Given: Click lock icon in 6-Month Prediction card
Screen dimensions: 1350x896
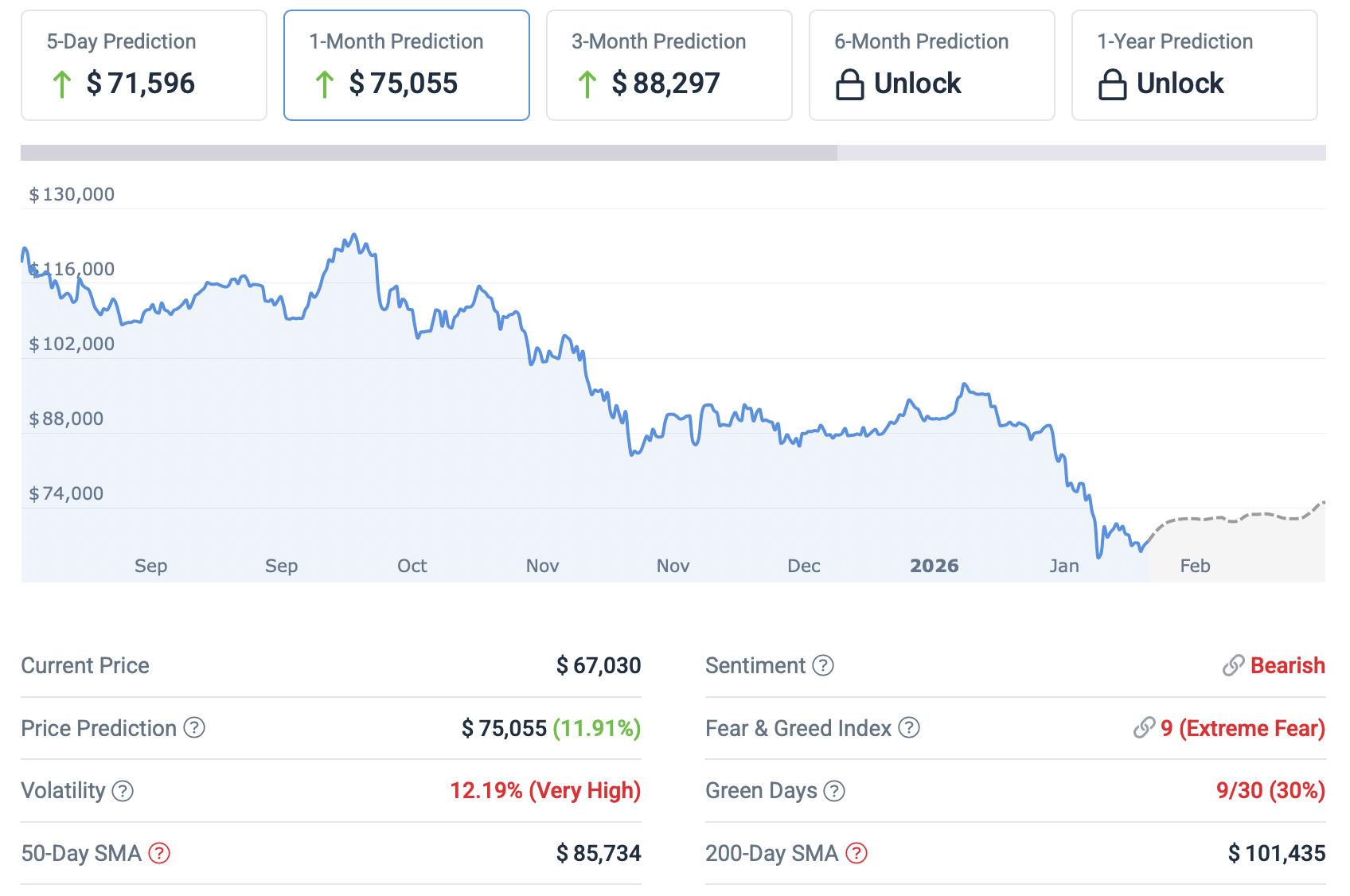Looking at the screenshot, I should coord(849,84).
